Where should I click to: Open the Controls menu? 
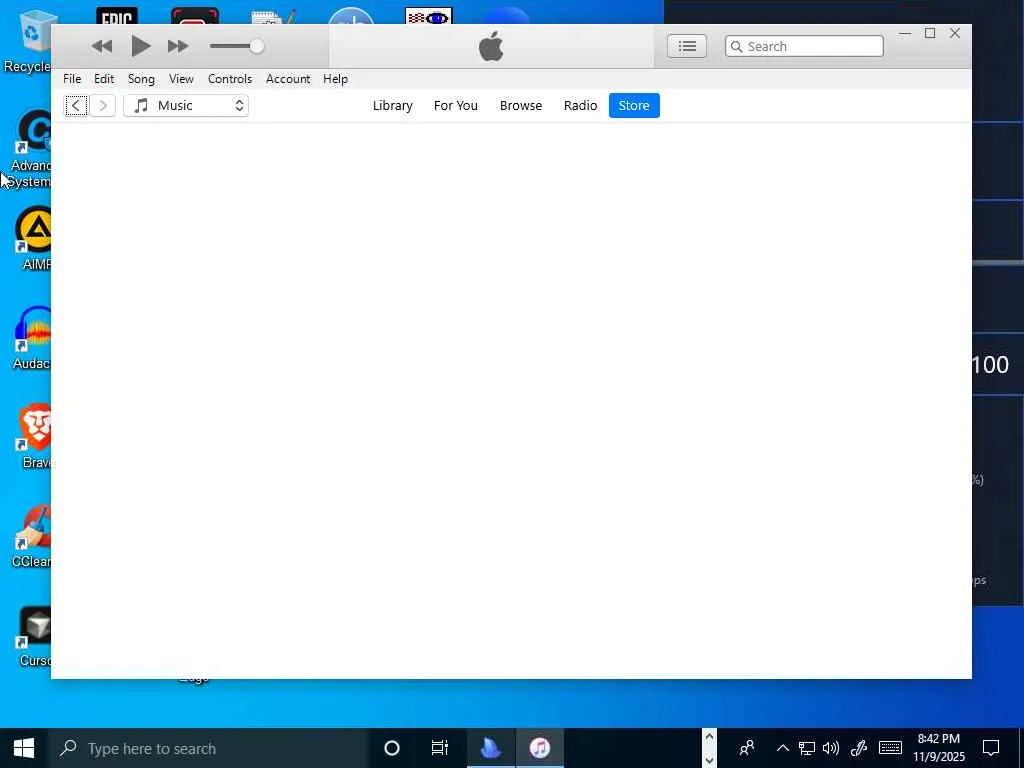point(230,79)
